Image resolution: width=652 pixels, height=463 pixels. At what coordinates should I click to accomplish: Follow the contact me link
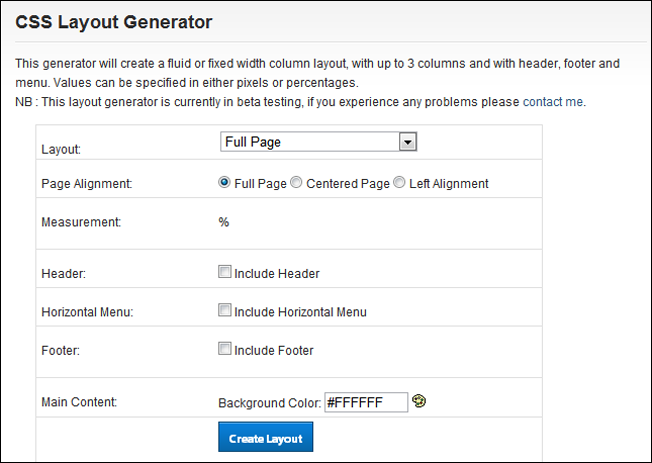[x=553, y=102]
